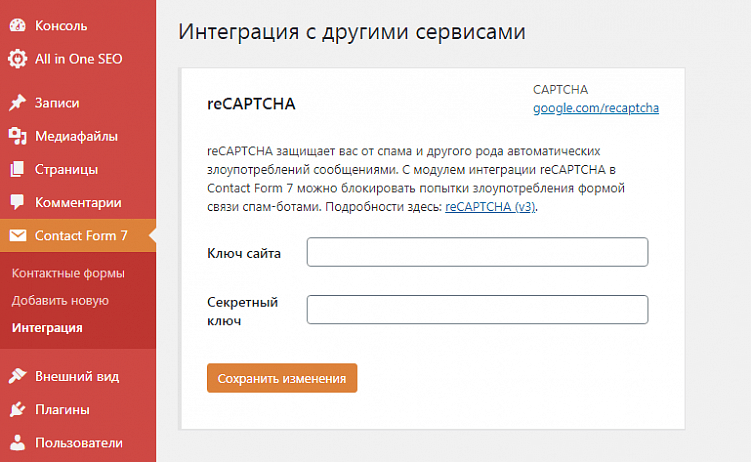The image size is (751, 462).
Task: Click the Медиафайлы media icon
Action: 17,136
